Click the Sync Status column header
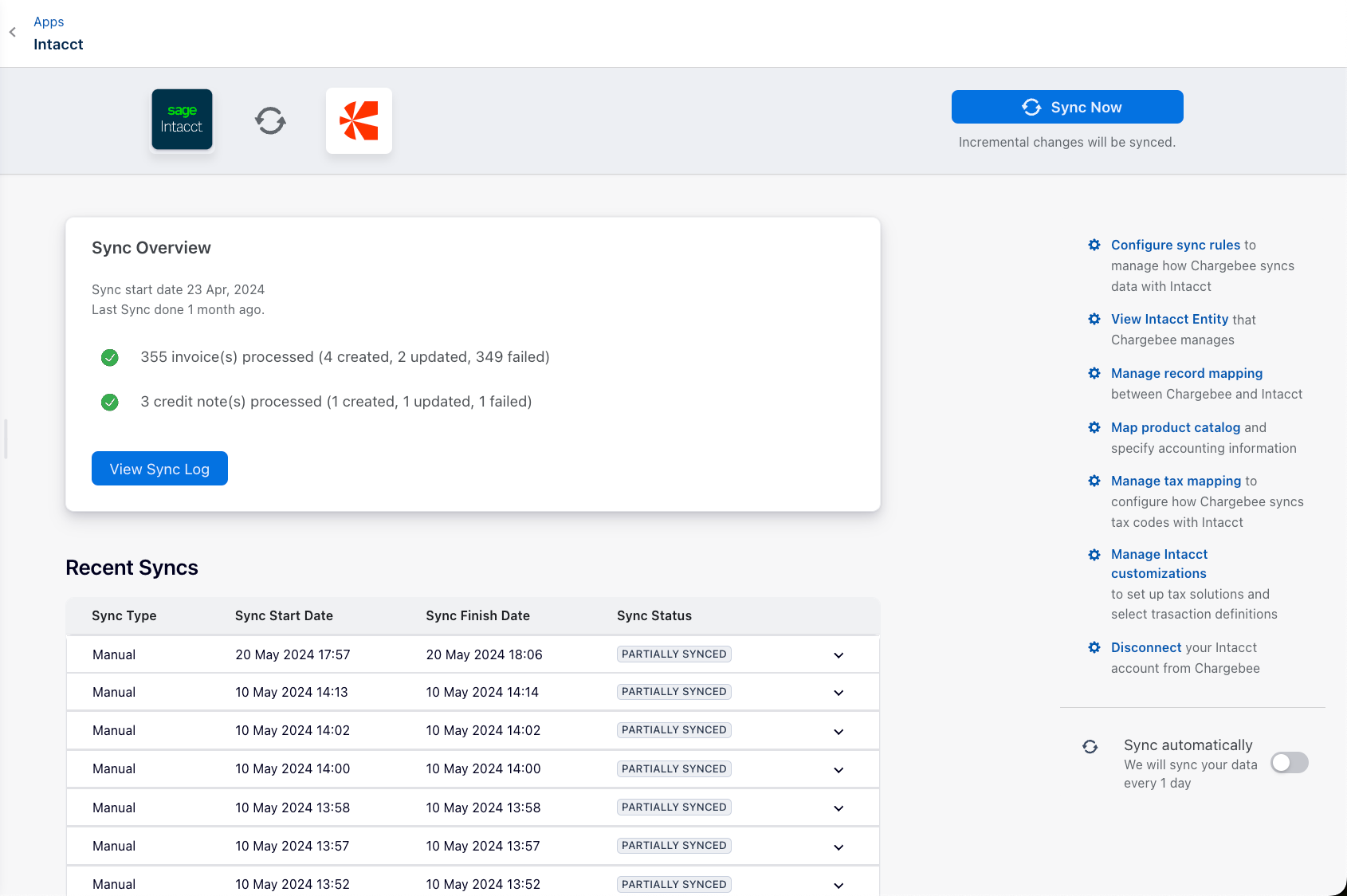Screen dimensions: 1347x896 [x=654, y=615]
